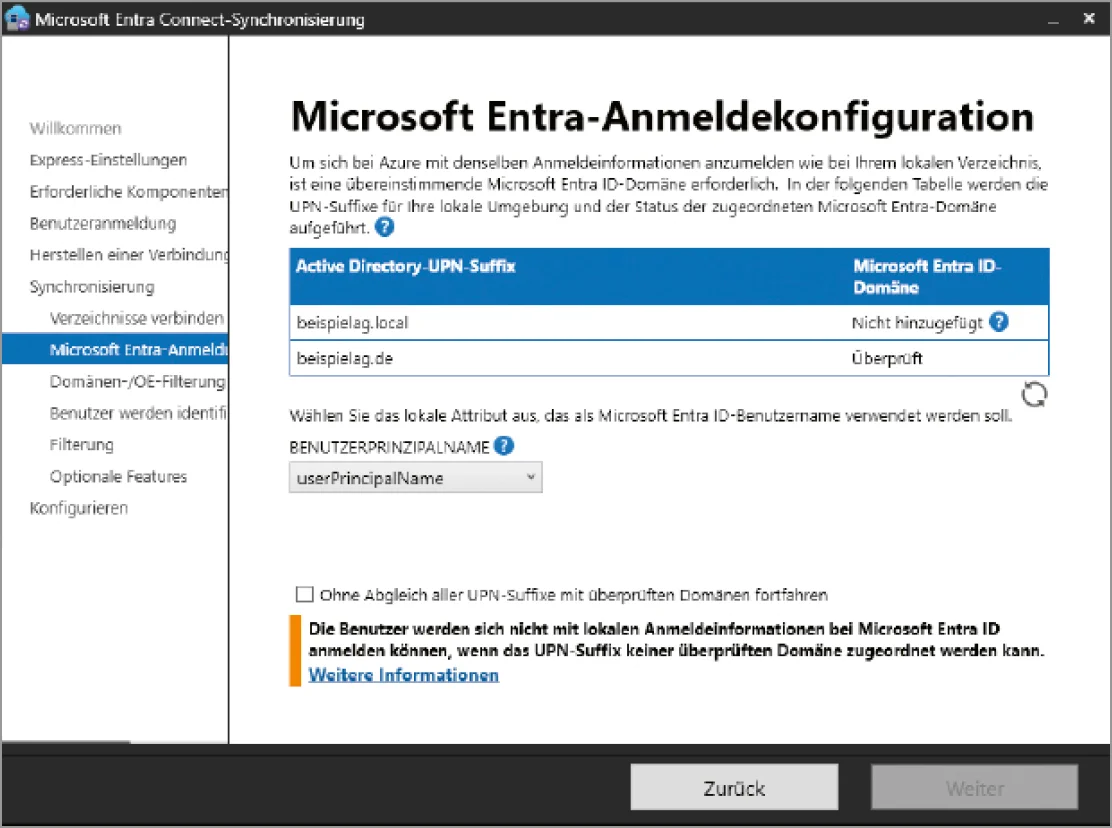Viewport: 1112px width, 828px height.
Task: Go to the Willkommen step
Action: [75, 128]
